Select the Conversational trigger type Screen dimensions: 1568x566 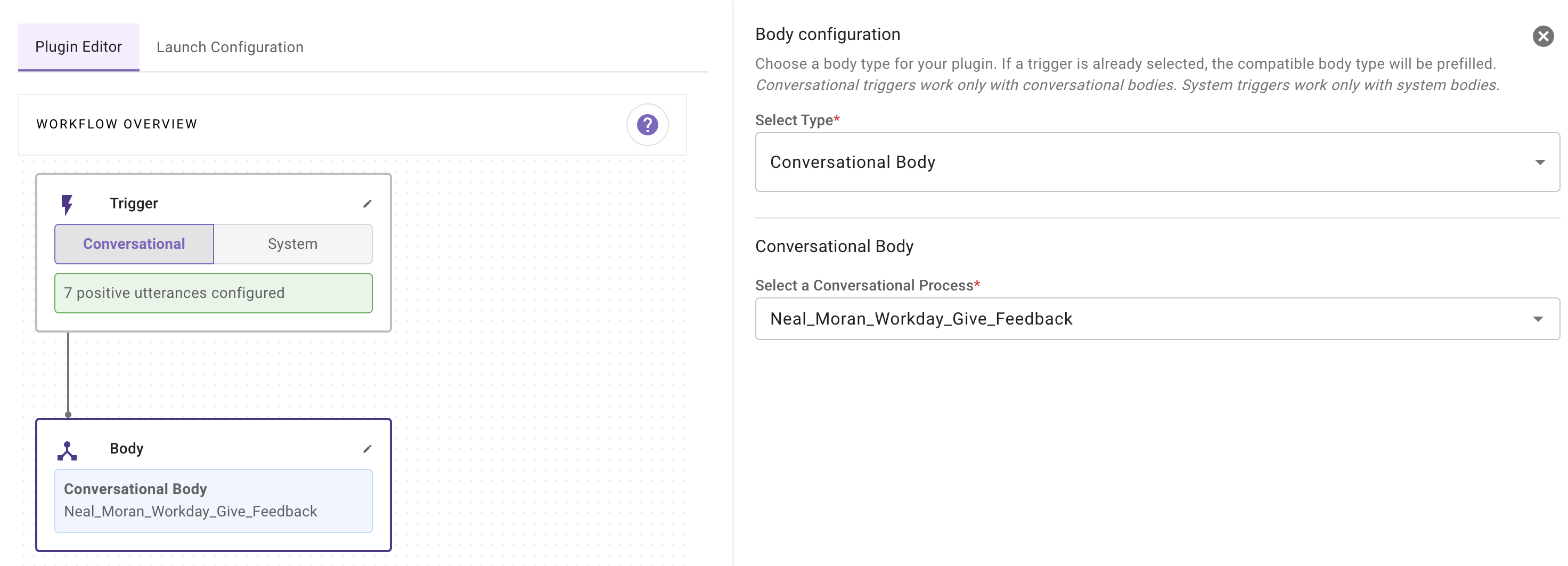134,244
